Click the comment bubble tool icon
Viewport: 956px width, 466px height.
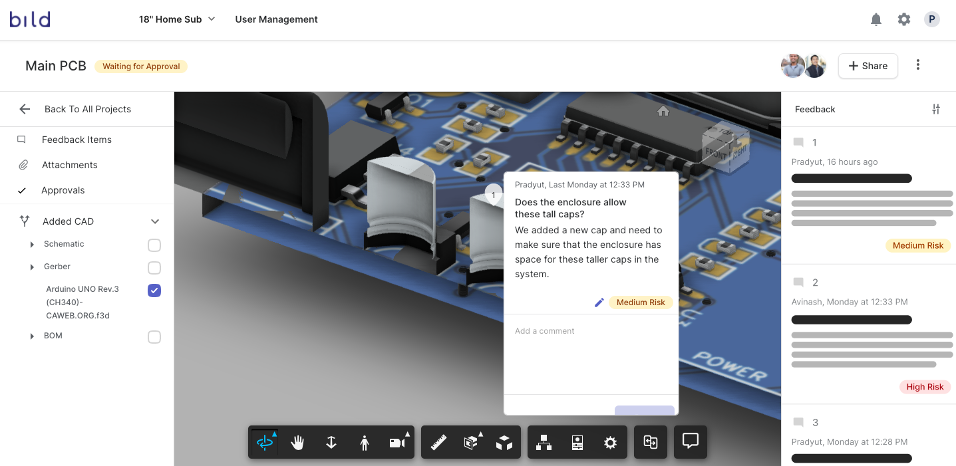click(x=690, y=442)
